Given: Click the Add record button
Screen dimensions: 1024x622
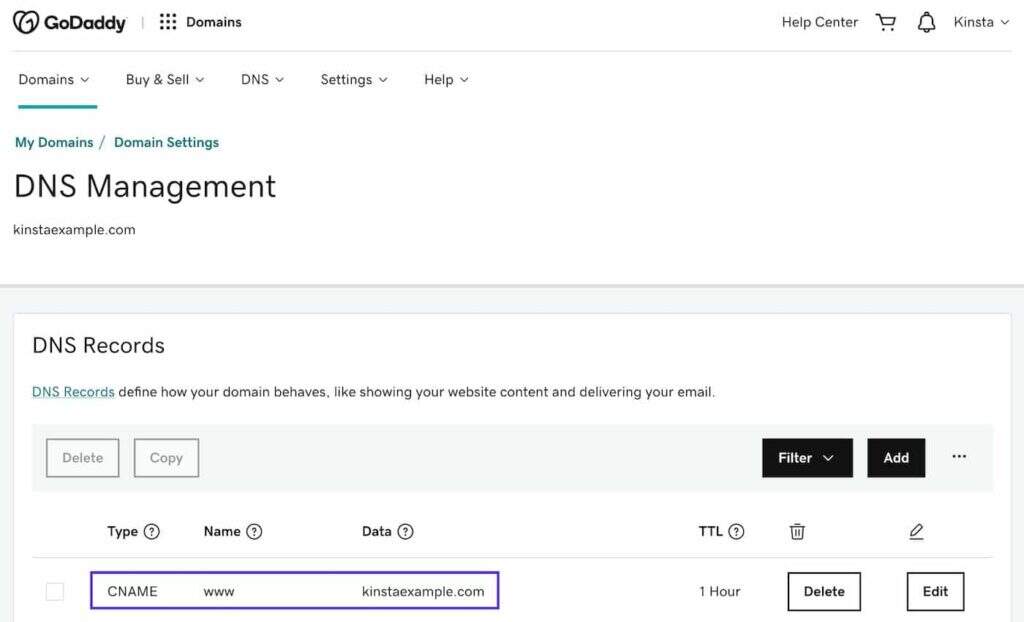Looking at the screenshot, I should (x=895, y=458).
